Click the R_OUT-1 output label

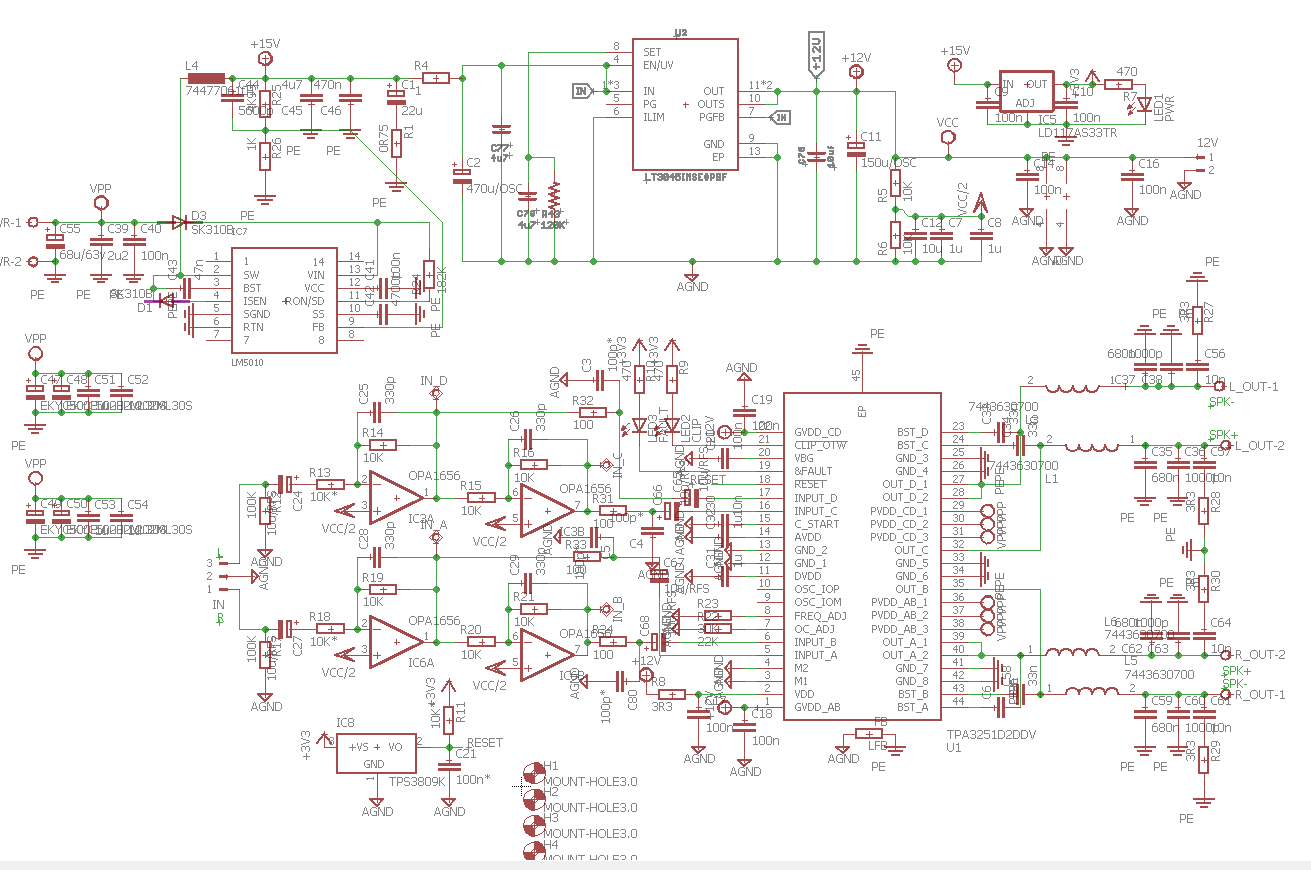[x=1260, y=694]
